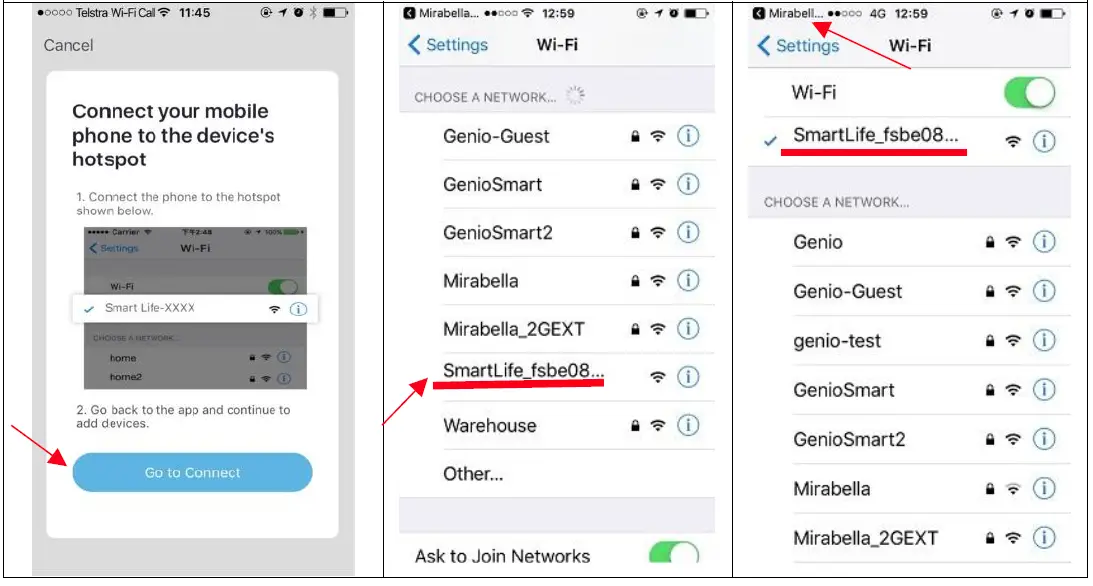Select the Warehouse Wi-Fi network
Viewport: 1093px width, 586px height.
558,425
